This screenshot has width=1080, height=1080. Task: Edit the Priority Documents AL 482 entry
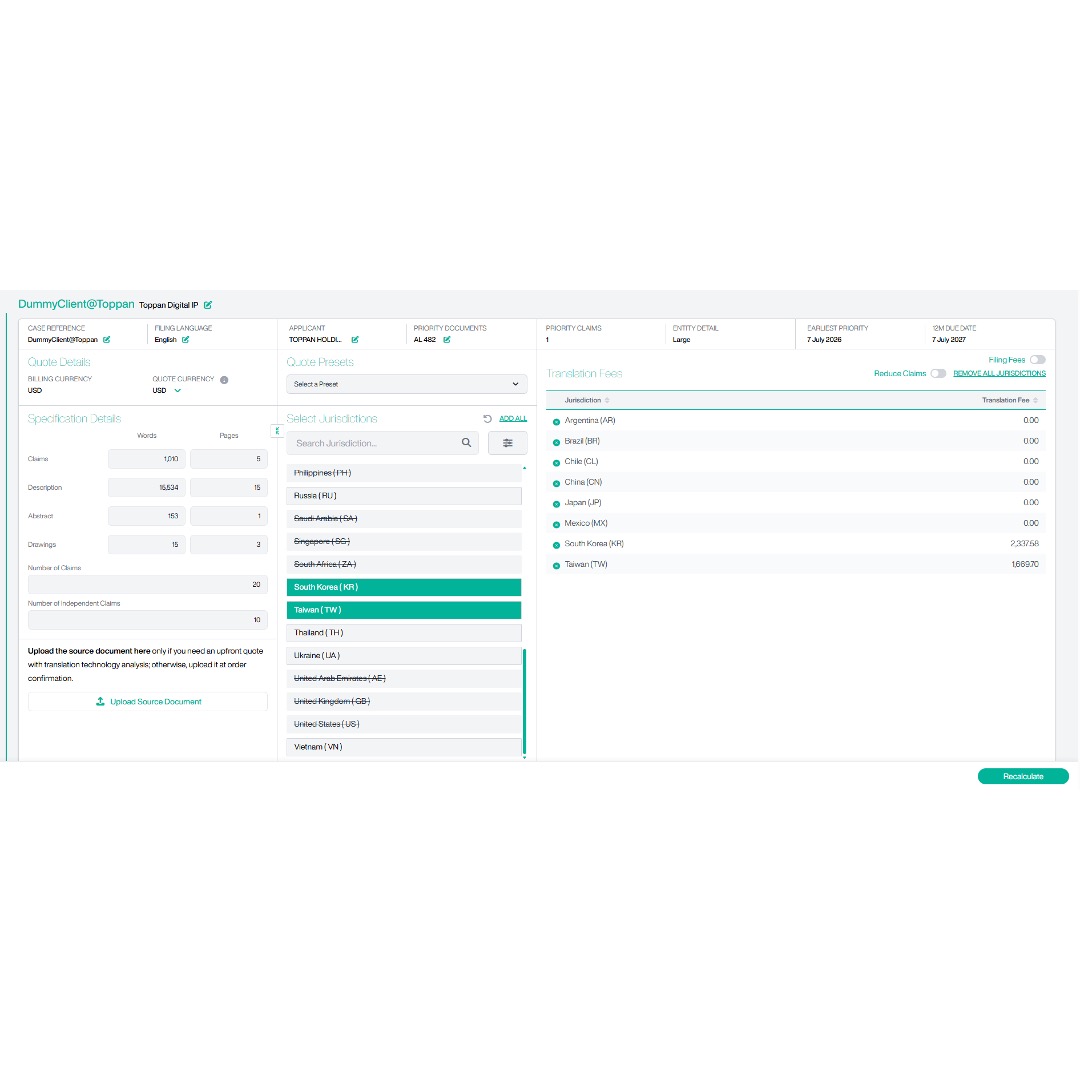point(447,340)
